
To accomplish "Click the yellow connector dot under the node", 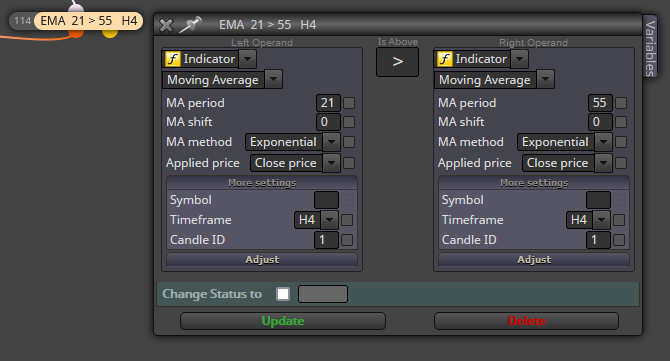I will click(x=110, y=33).
